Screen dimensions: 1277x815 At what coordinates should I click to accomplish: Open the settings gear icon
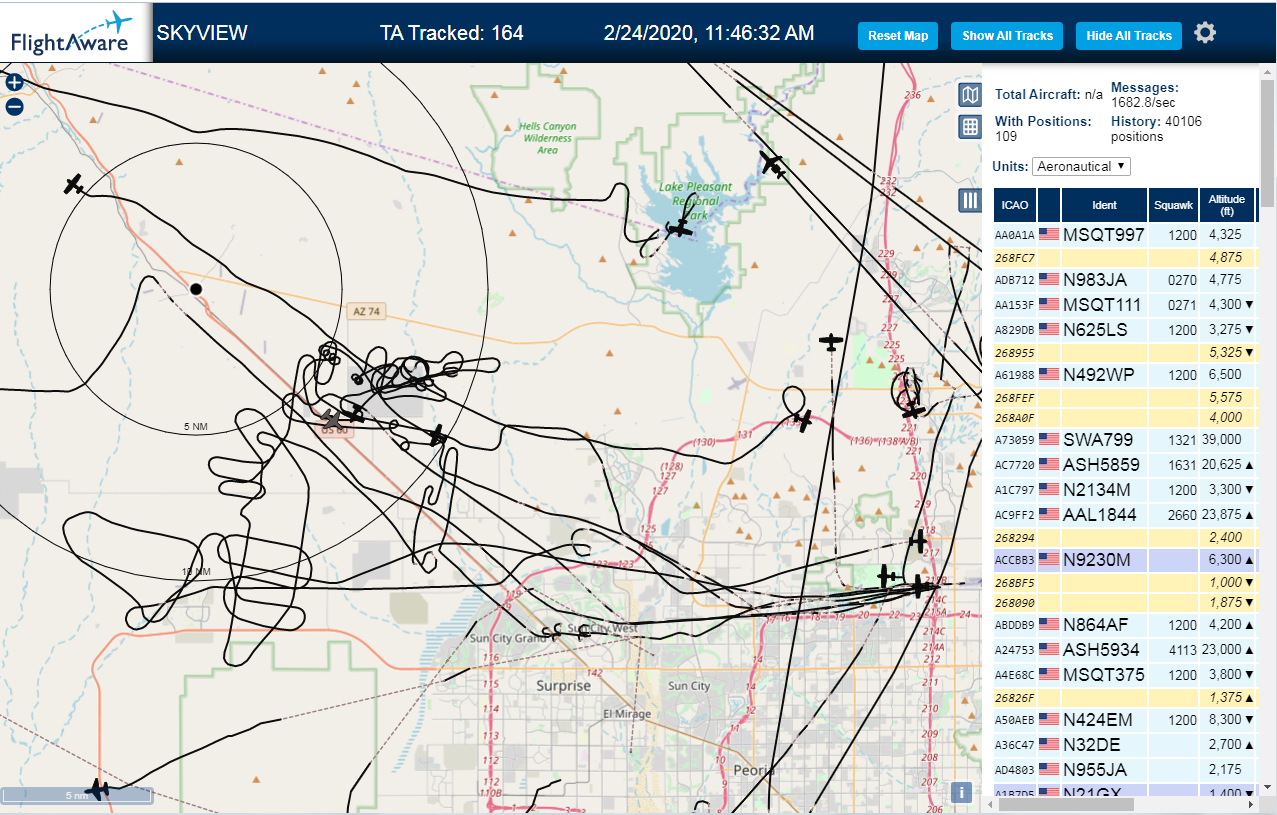1205,33
